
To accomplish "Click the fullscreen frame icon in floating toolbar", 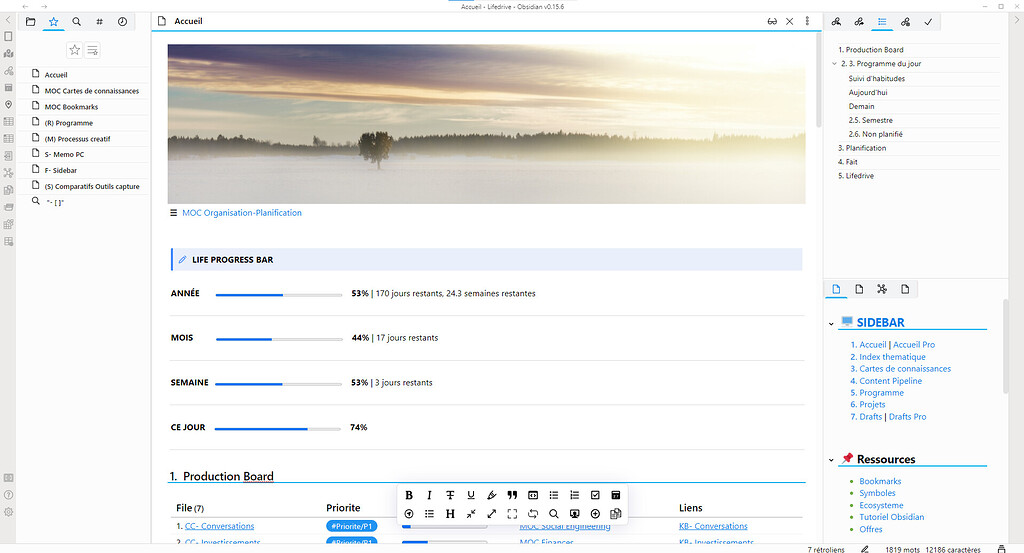I will click(512, 514).
